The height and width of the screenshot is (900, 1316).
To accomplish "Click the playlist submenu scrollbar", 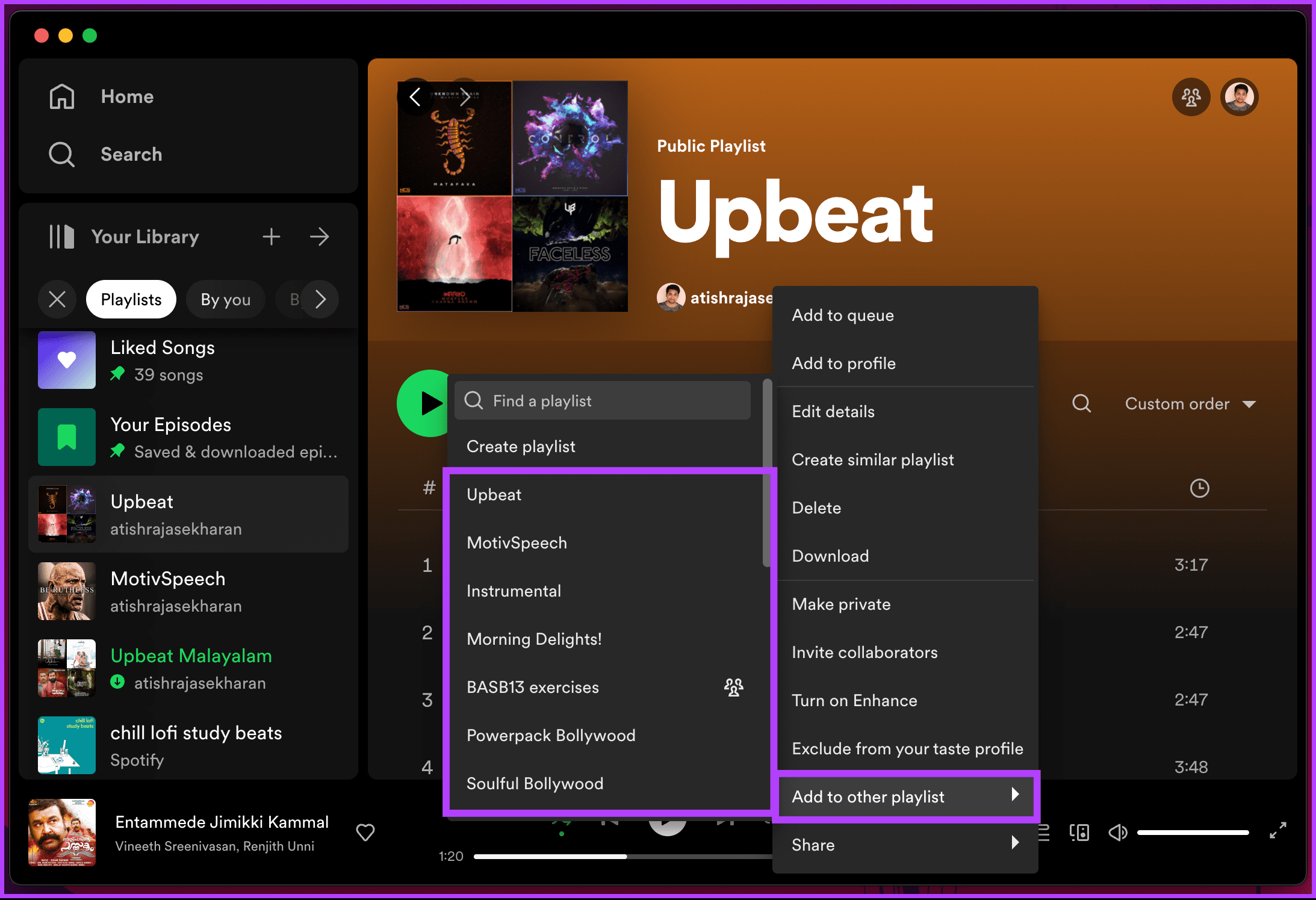I will pyautogui.click(x=766, y=473).
